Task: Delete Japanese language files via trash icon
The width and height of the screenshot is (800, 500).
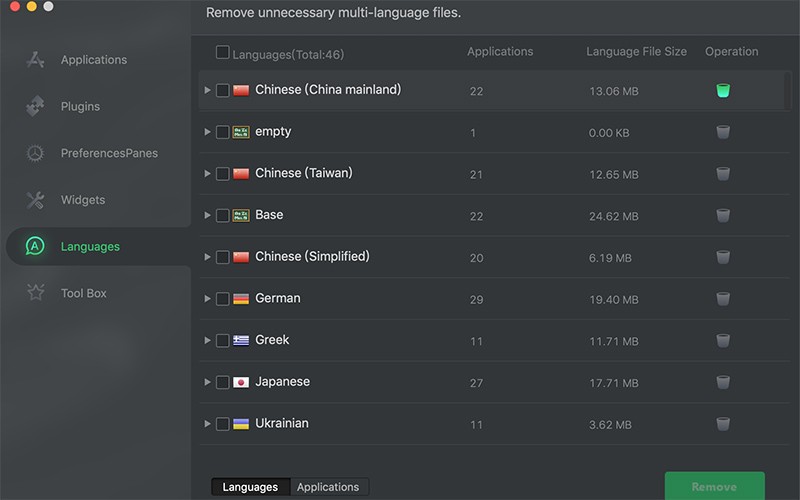Action: pos(723,382)
